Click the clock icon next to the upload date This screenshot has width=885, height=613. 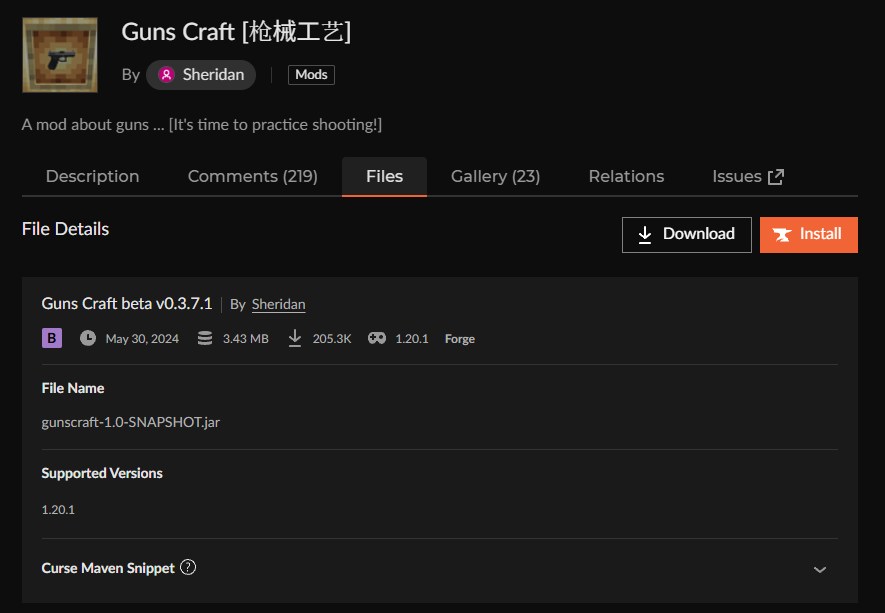point(88,338)
